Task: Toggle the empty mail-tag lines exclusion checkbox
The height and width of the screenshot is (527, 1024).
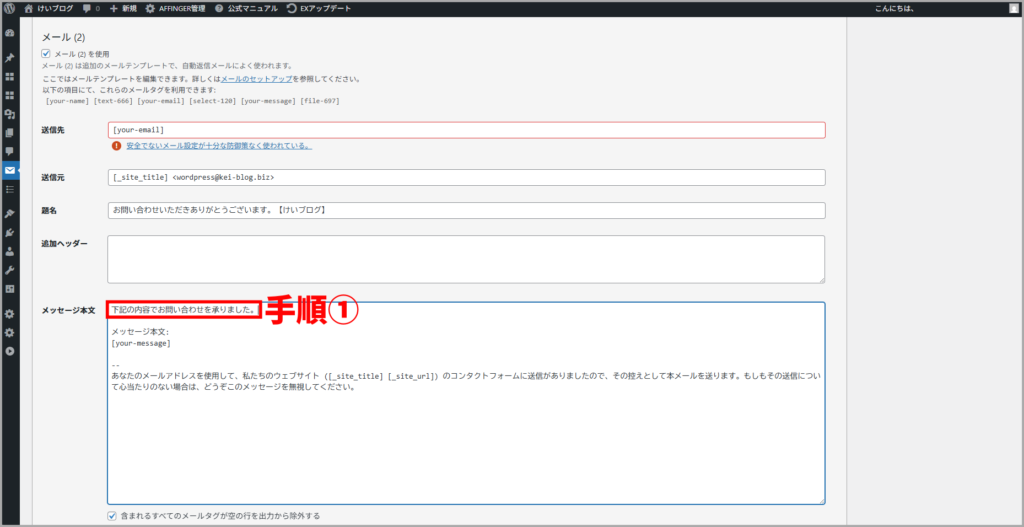Action: point(112,516)
